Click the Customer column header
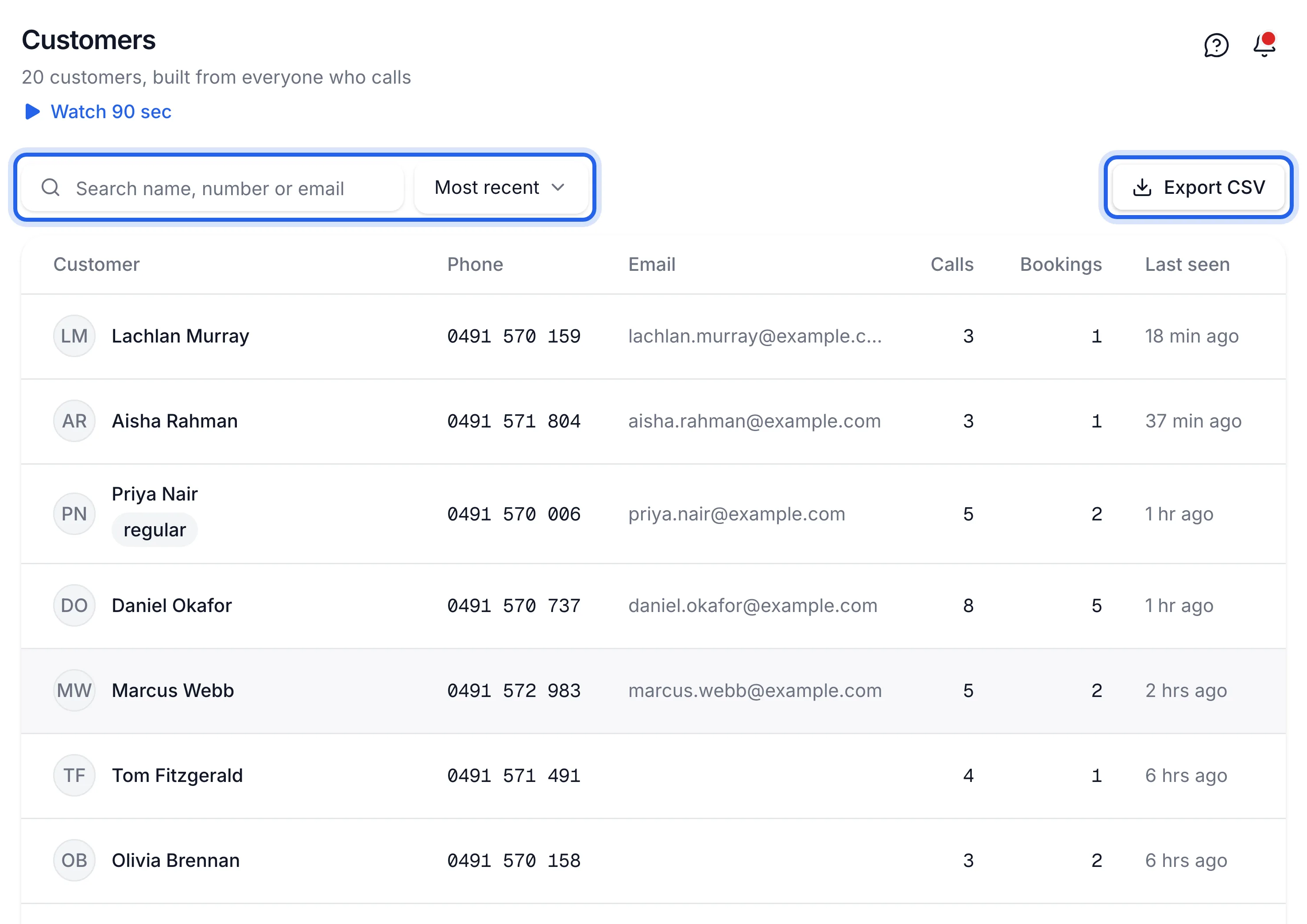 coord(96,265)
